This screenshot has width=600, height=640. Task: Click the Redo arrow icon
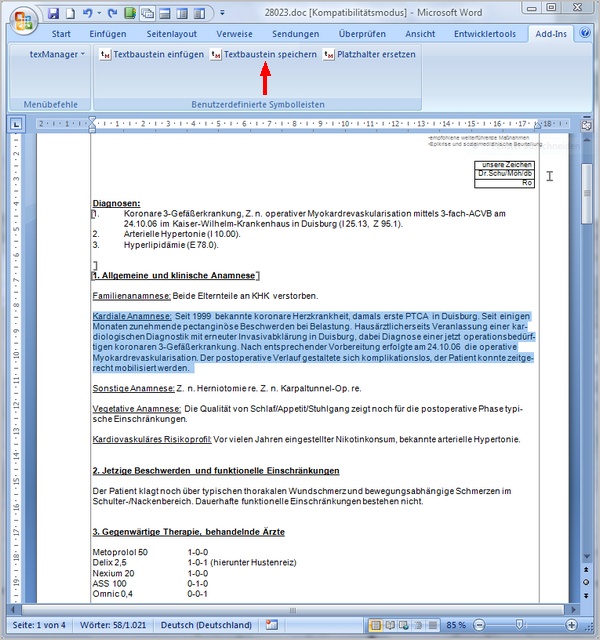coord(112,13)
